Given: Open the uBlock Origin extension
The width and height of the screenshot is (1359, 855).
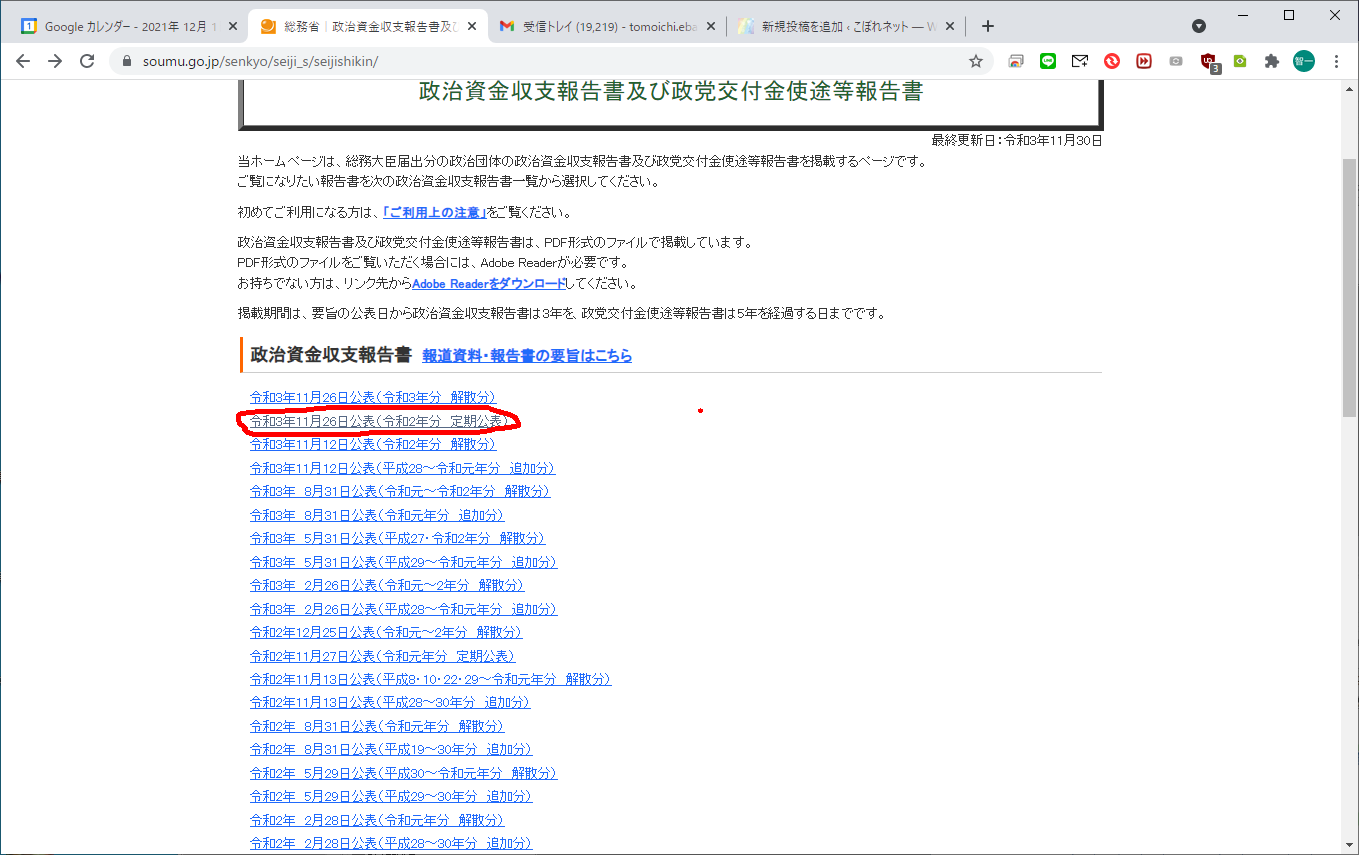Looking at the screenshot, I should click(1209, 61).
